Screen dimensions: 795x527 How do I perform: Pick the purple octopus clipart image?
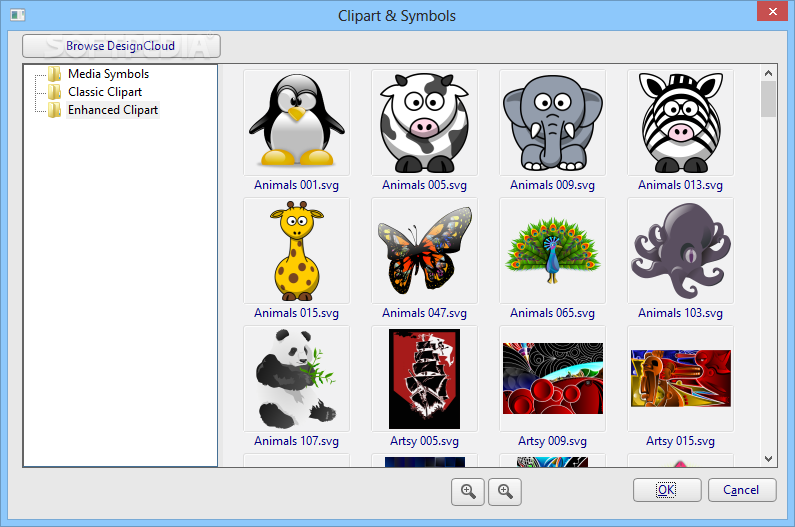pyautogui.click(x=680, y=251)
